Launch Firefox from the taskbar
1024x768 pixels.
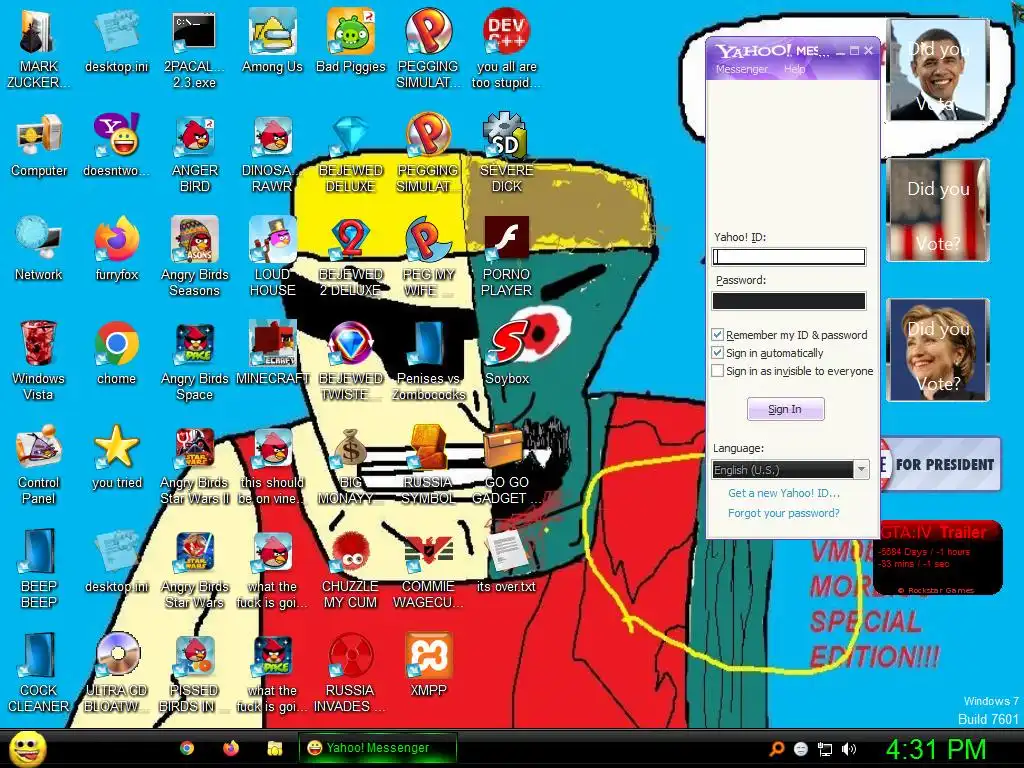[231, 748]
